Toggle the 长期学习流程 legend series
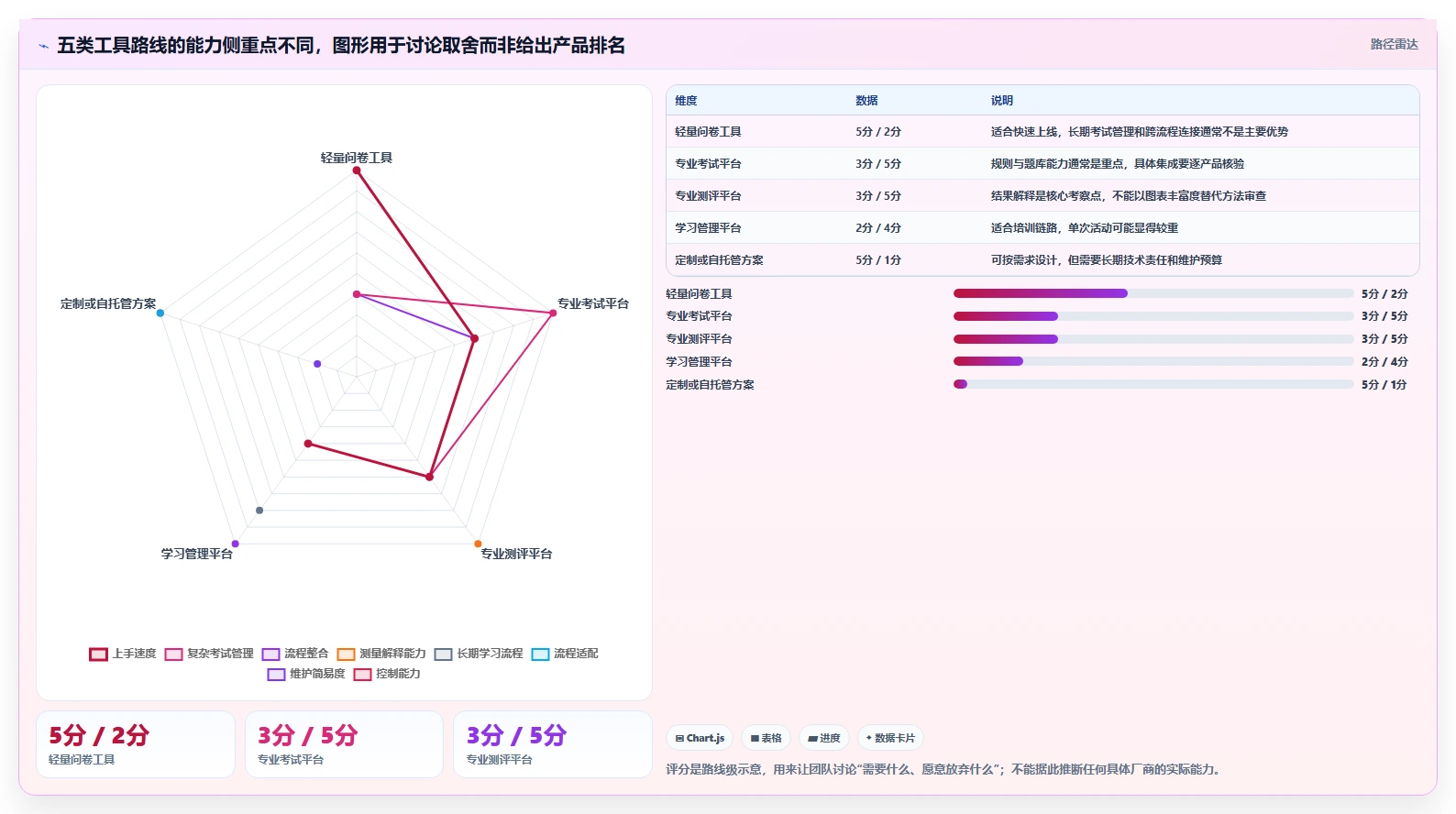The image size is (1456, 814). point(479,654)
